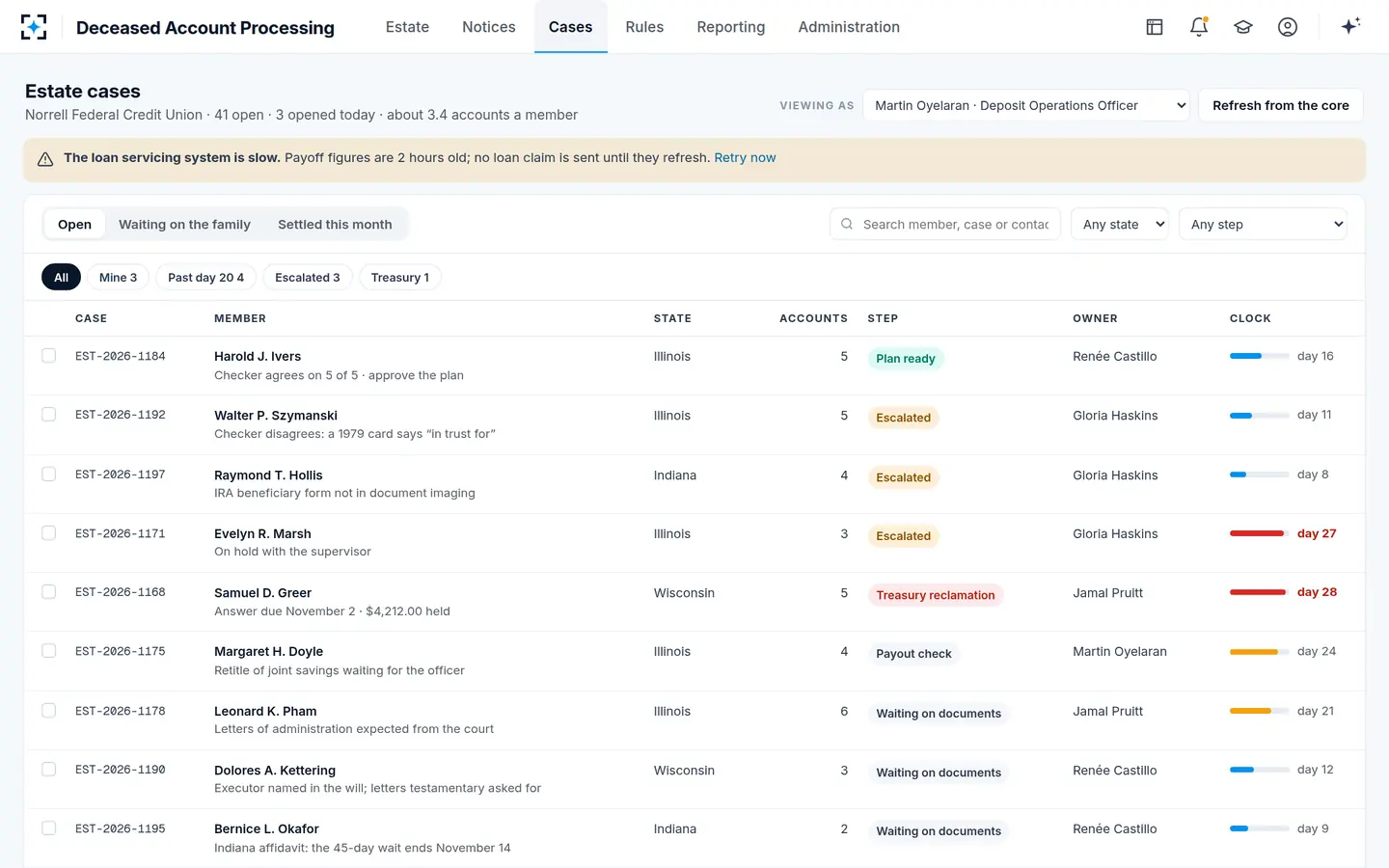This screenshot has width=1389, height=868.
Task: Open the graduation cap training icon
Action: (x=1243, y=27)
